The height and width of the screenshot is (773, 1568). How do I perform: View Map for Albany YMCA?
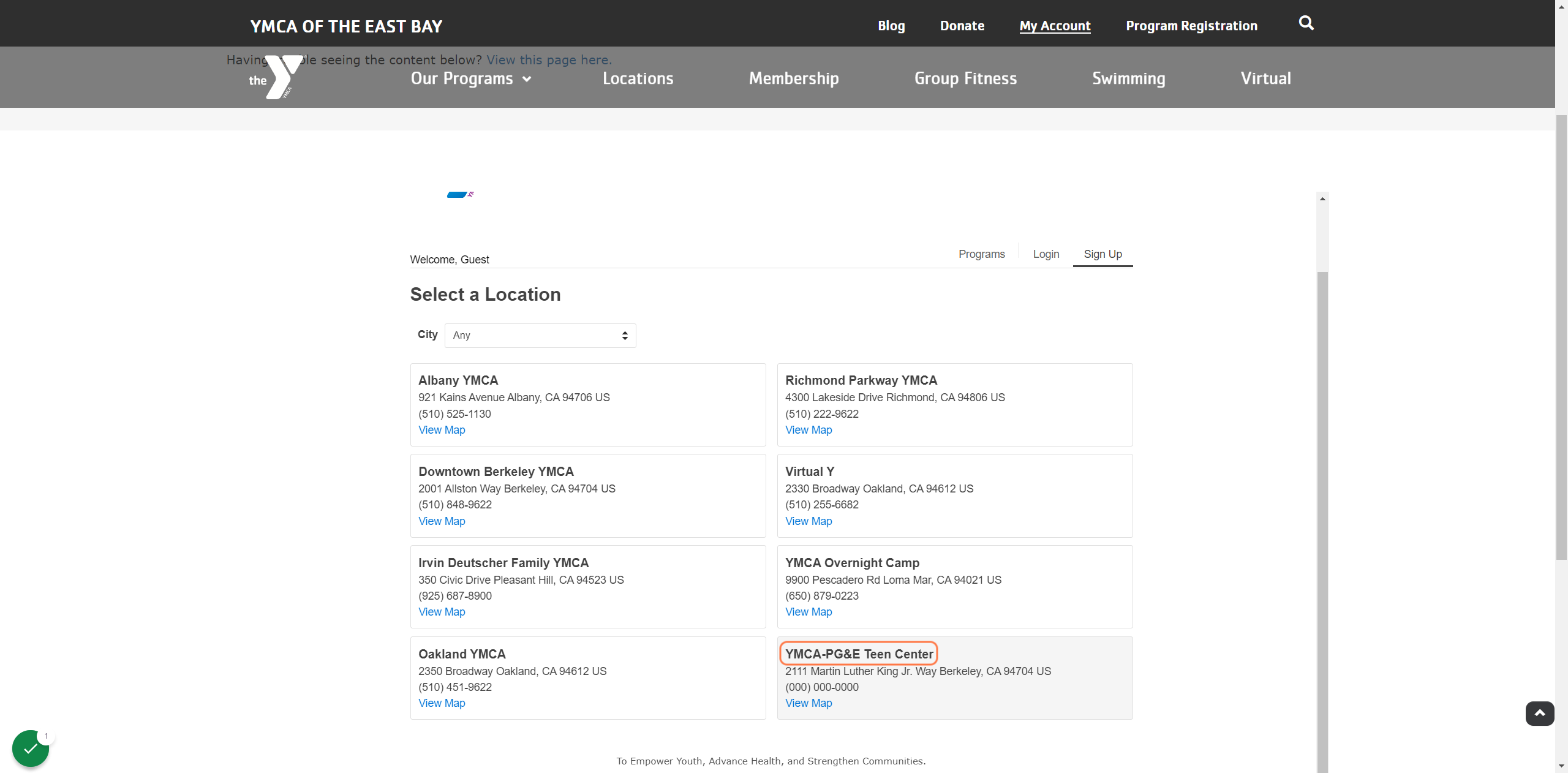click(442, 430)
